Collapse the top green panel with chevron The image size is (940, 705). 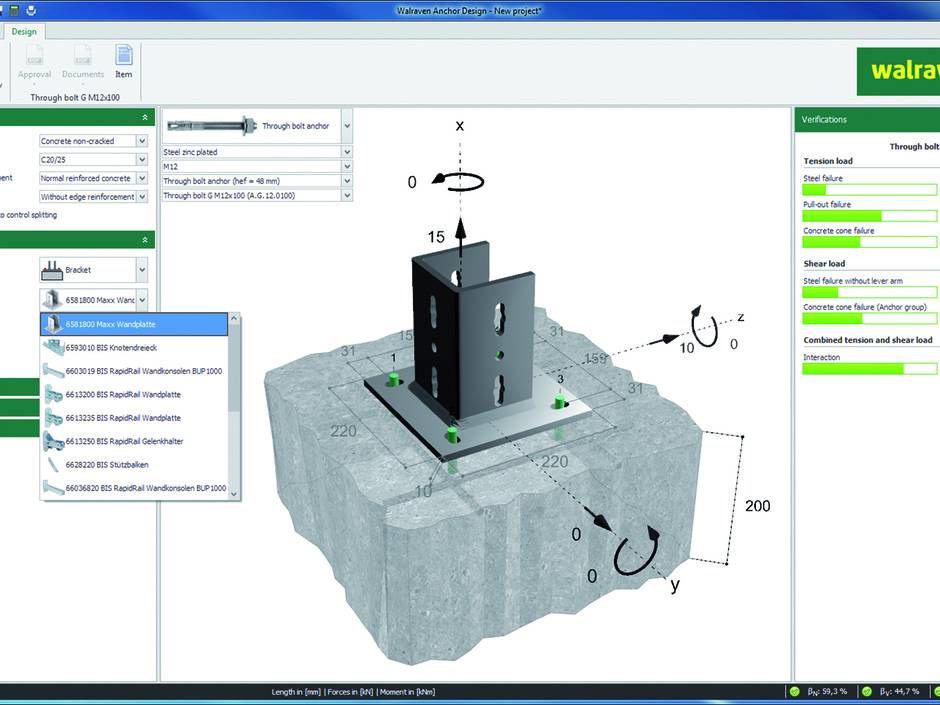146,118
